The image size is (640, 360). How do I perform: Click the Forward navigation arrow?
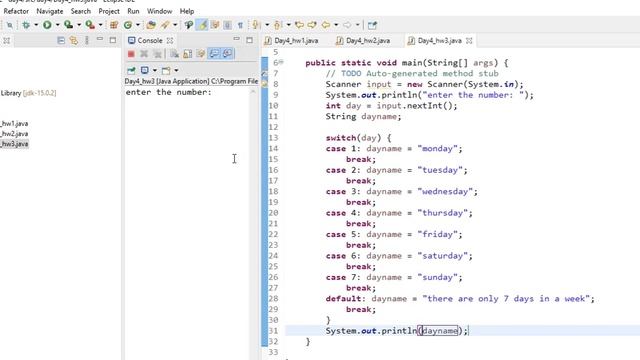pyautogui.click(x=347, y=25)
